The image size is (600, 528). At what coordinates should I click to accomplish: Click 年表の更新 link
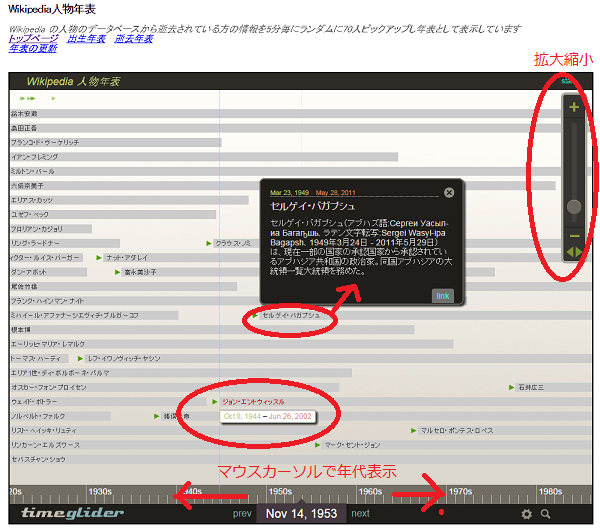tap(33, 48)
